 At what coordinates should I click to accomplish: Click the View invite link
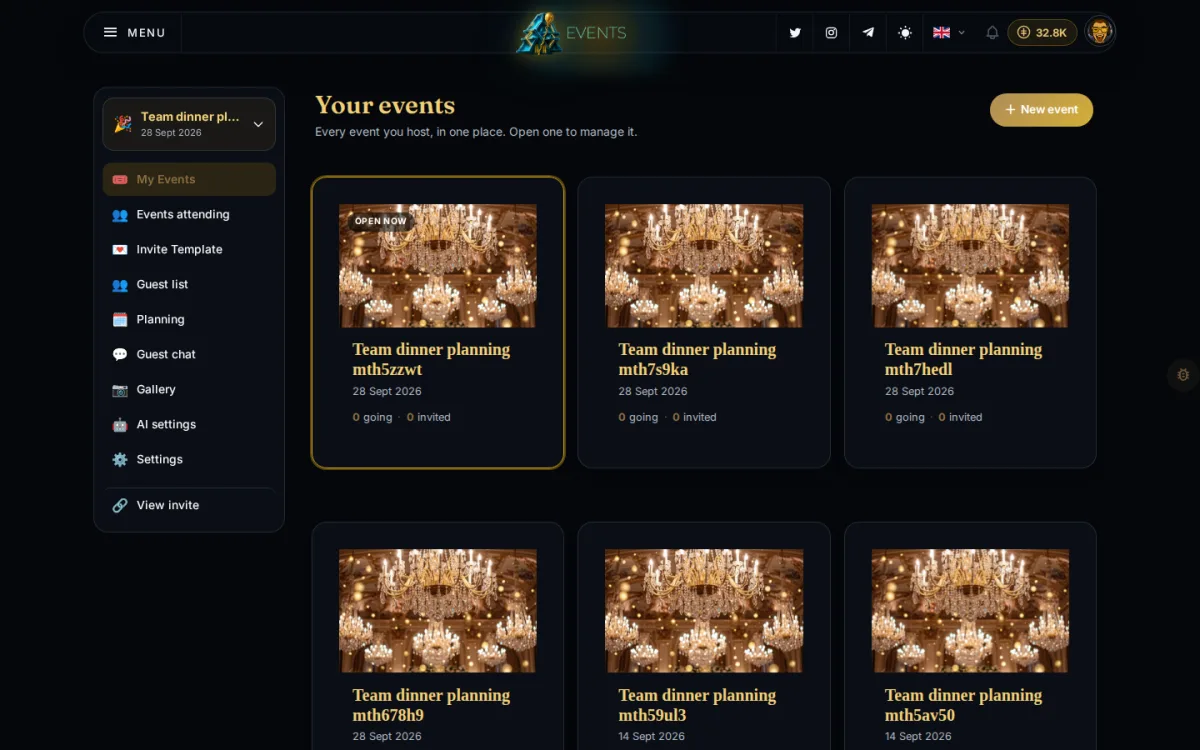(189, 505)
